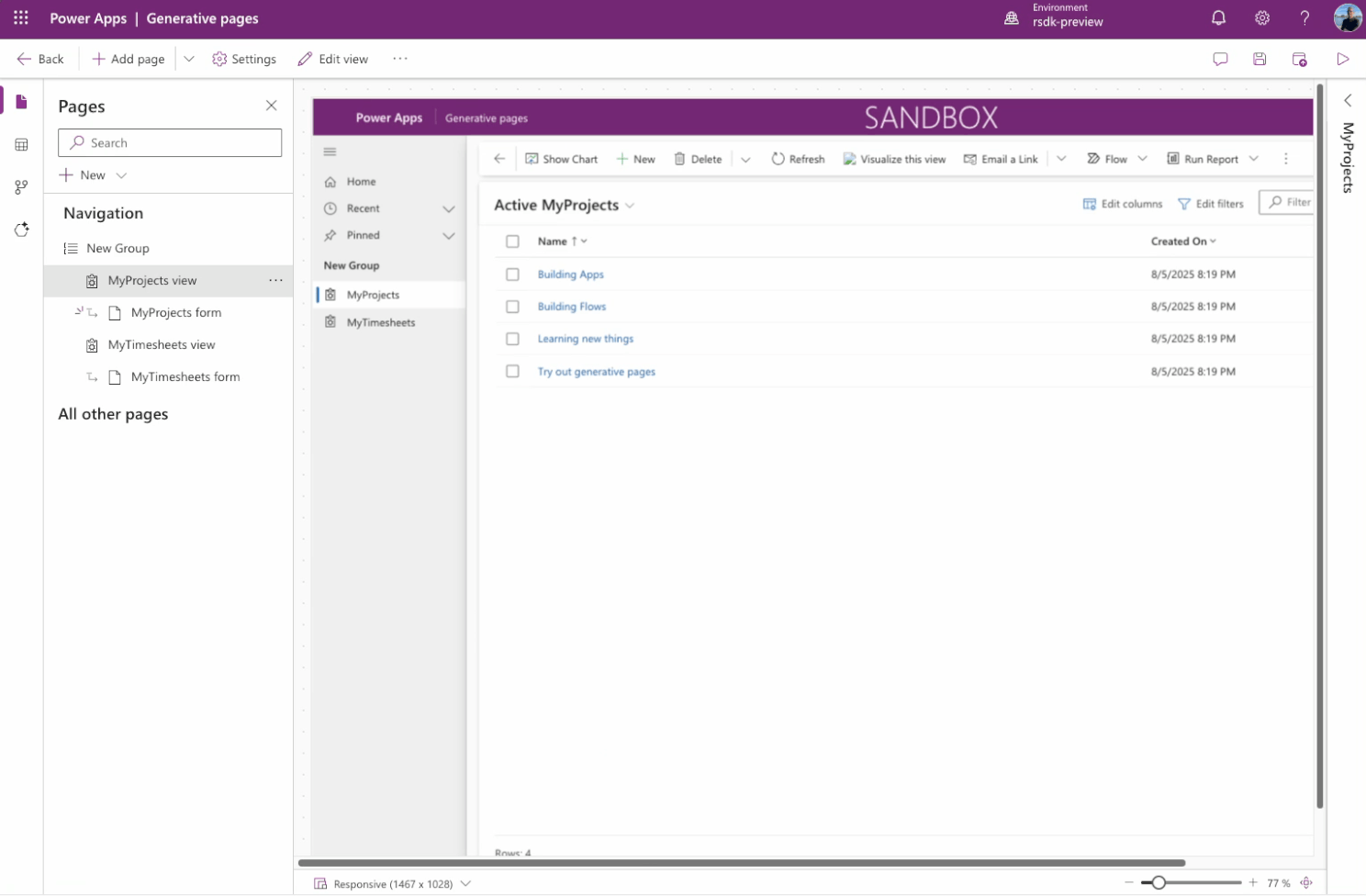Expand the Recent section in app navigation
This screenshot has height=896, width=1366.
click(449, 209)
